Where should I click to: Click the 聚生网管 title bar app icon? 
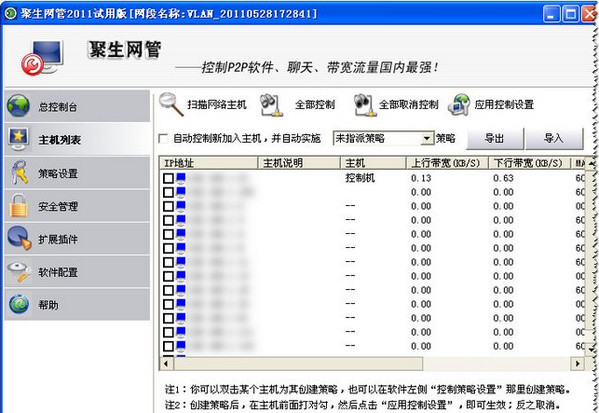pyautogui.click(x=11, y=13)
